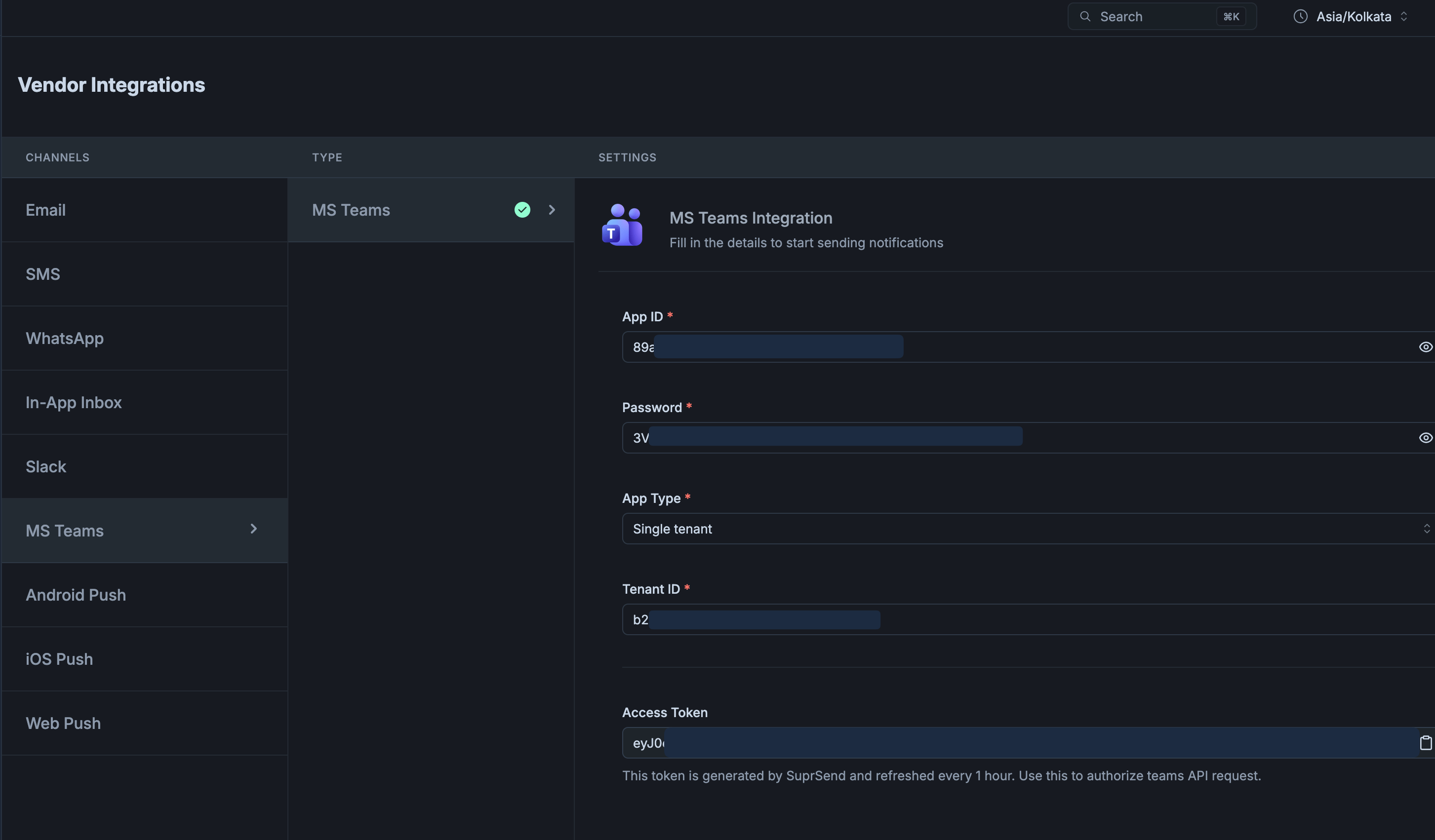The width and height of the screenshot is (1435, 840).
Task: Click the CHANNELS column header
Action: [x=57, y=157]
